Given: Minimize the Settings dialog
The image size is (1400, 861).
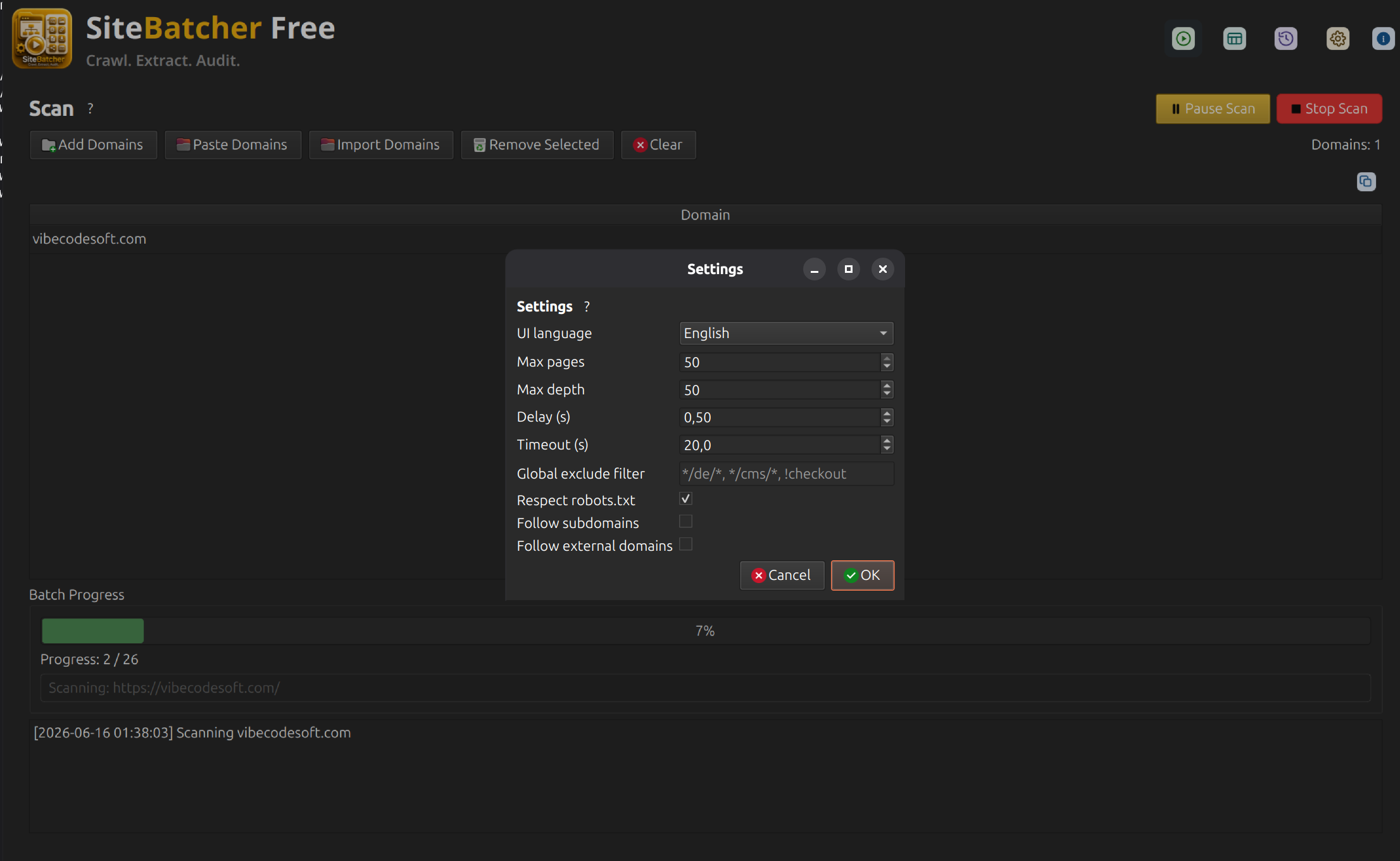Looking at the screenshot, I should tap(815, 269).
